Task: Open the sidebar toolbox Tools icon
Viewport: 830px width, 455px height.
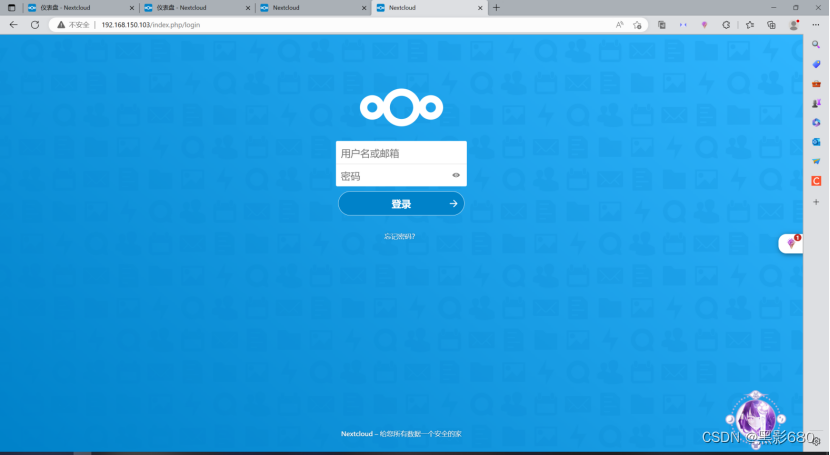Action: [816, 84]
